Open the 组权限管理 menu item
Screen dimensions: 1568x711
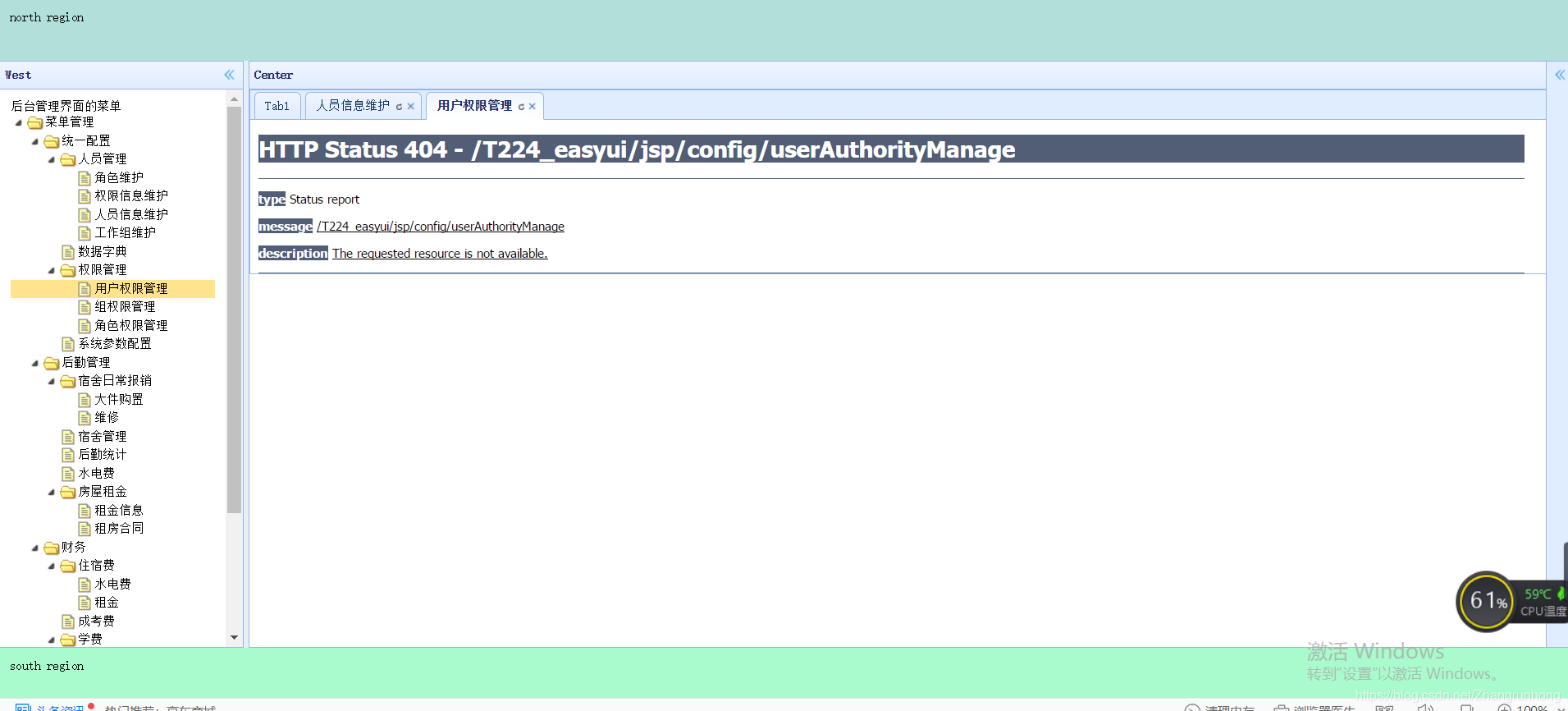pos(125,307)
